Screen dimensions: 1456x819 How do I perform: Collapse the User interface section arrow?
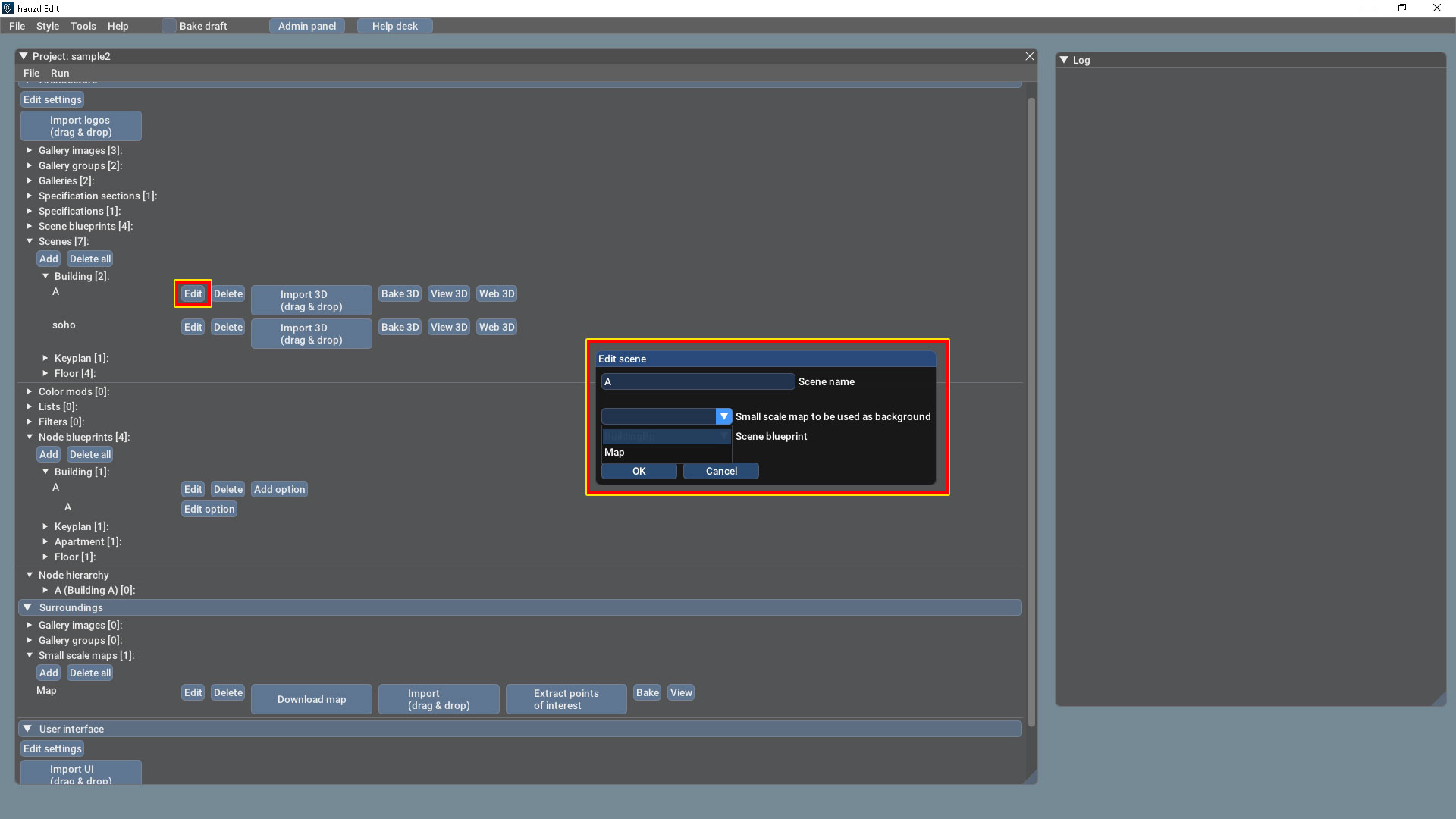(27, 729)
